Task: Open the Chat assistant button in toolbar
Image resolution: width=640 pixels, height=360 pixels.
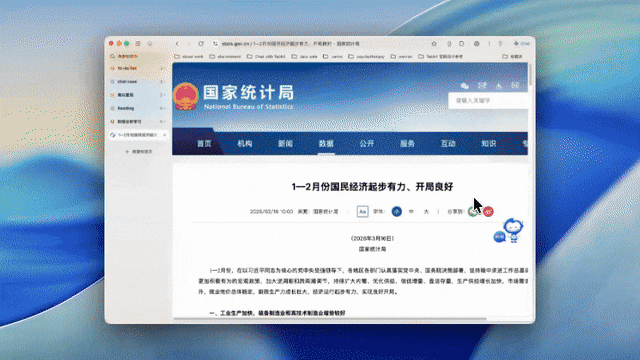Action: (522, 43)
